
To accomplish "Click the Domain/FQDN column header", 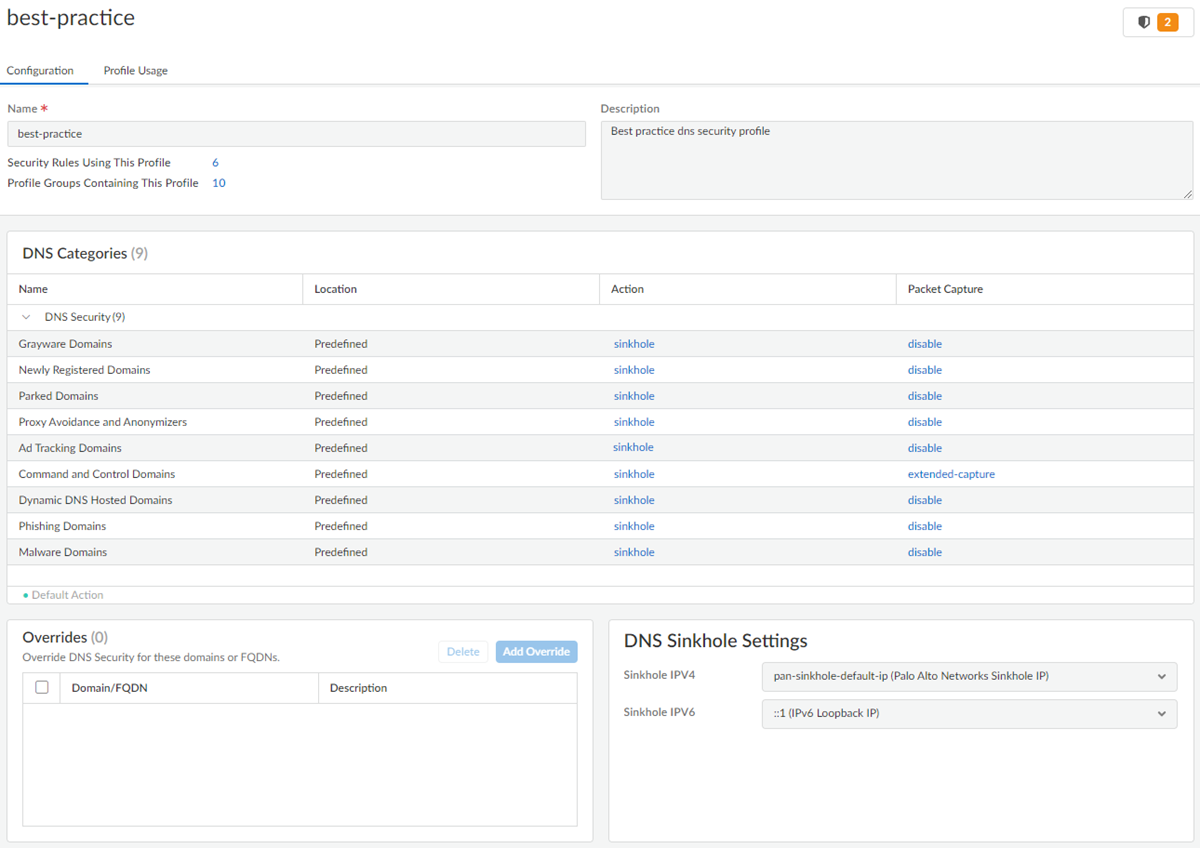I will (x=110, y=688).
